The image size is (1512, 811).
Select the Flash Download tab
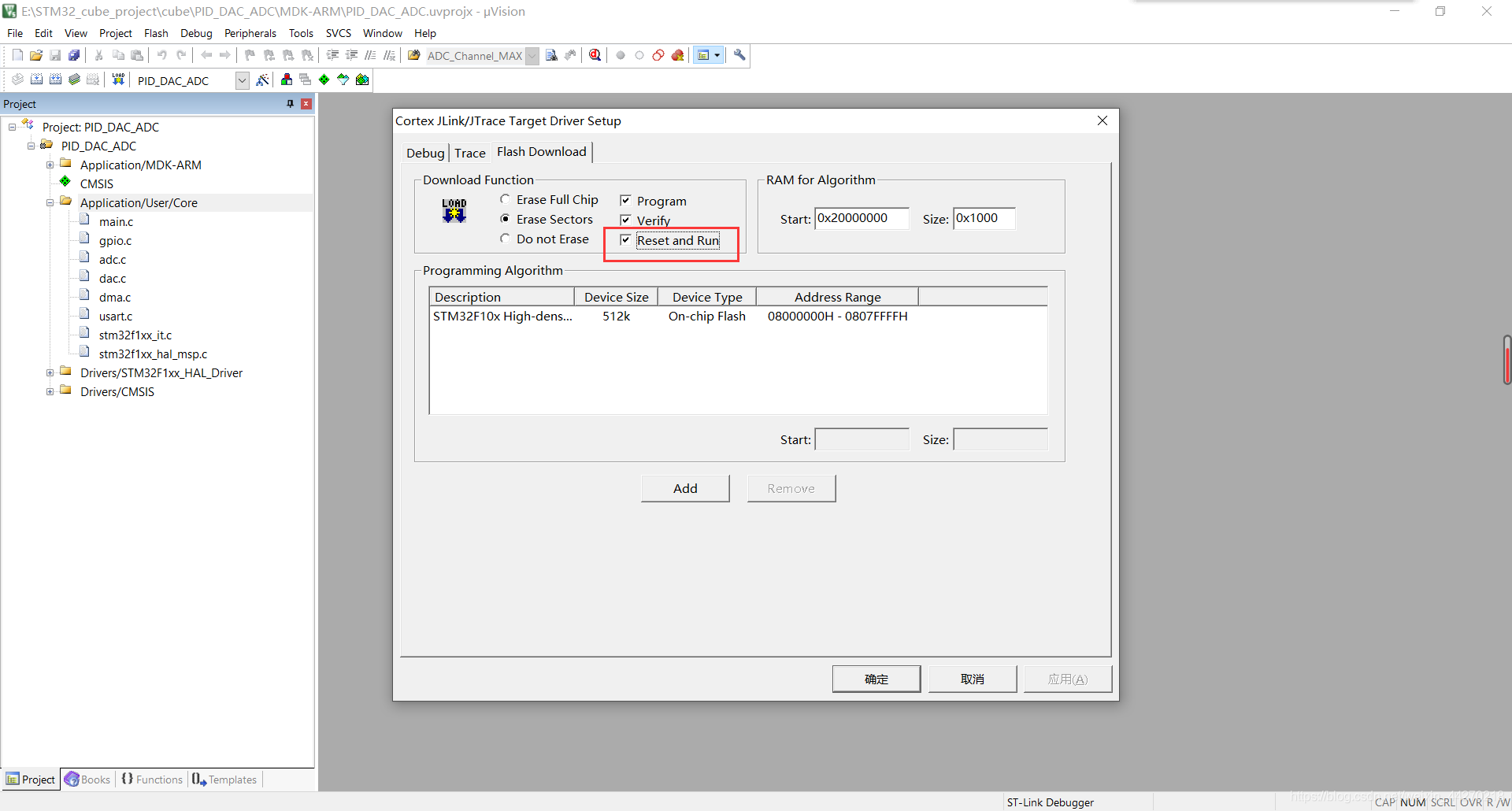point(542,151)
